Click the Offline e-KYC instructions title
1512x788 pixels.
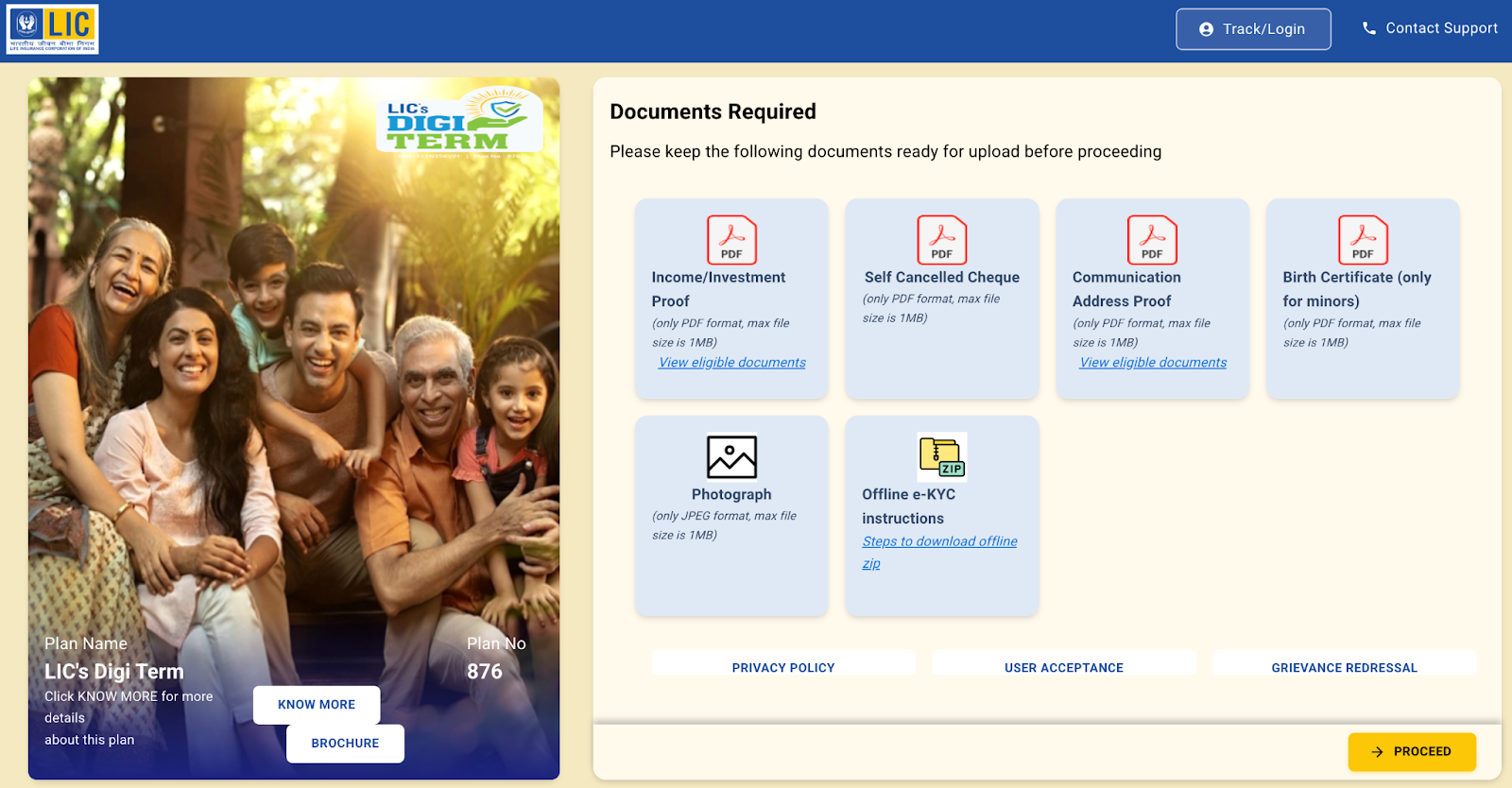click(909, 506)
